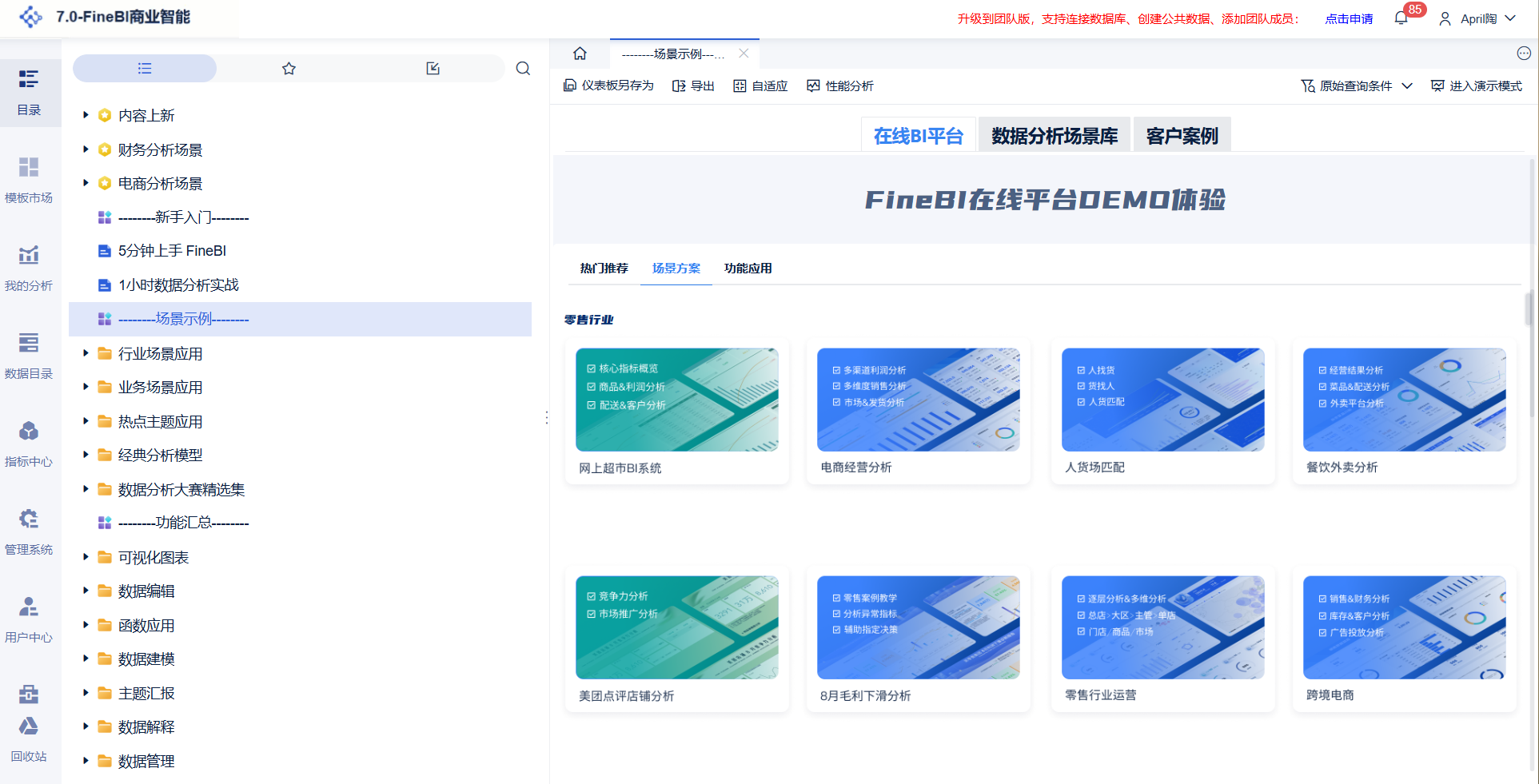The image size is (1539, 784).
Task: Select the 场景方案 sub-tab
Action: (676, 269)
